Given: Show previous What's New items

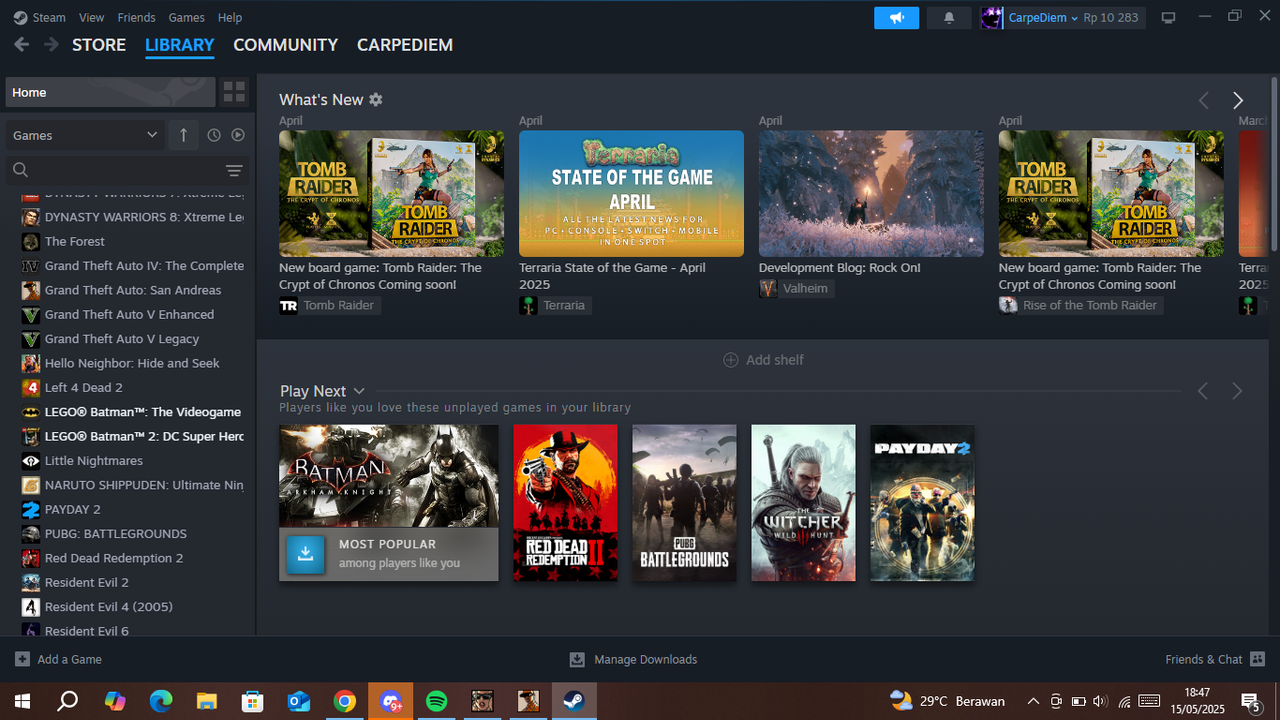Looking at the screenshot, I should [x=1203, y=100].
